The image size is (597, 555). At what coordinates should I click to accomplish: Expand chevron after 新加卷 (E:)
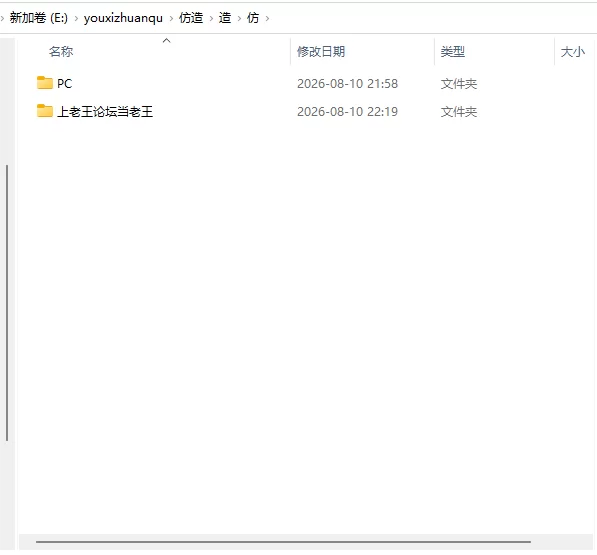point(76,18)
